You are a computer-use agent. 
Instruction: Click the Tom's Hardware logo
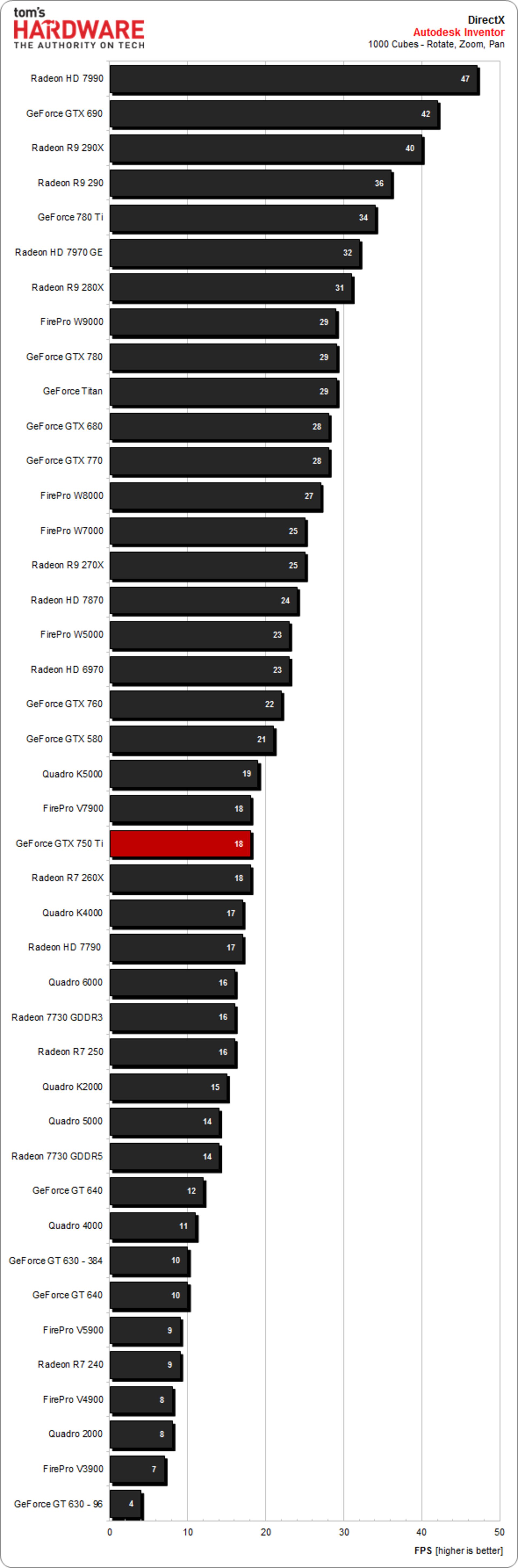tap(79, 29)
